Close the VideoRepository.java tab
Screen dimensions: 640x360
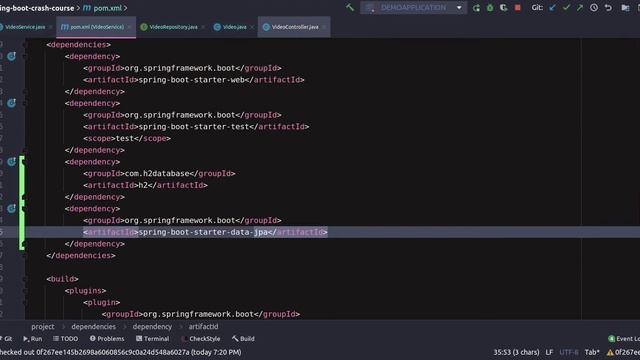click(x=203, y=27)
